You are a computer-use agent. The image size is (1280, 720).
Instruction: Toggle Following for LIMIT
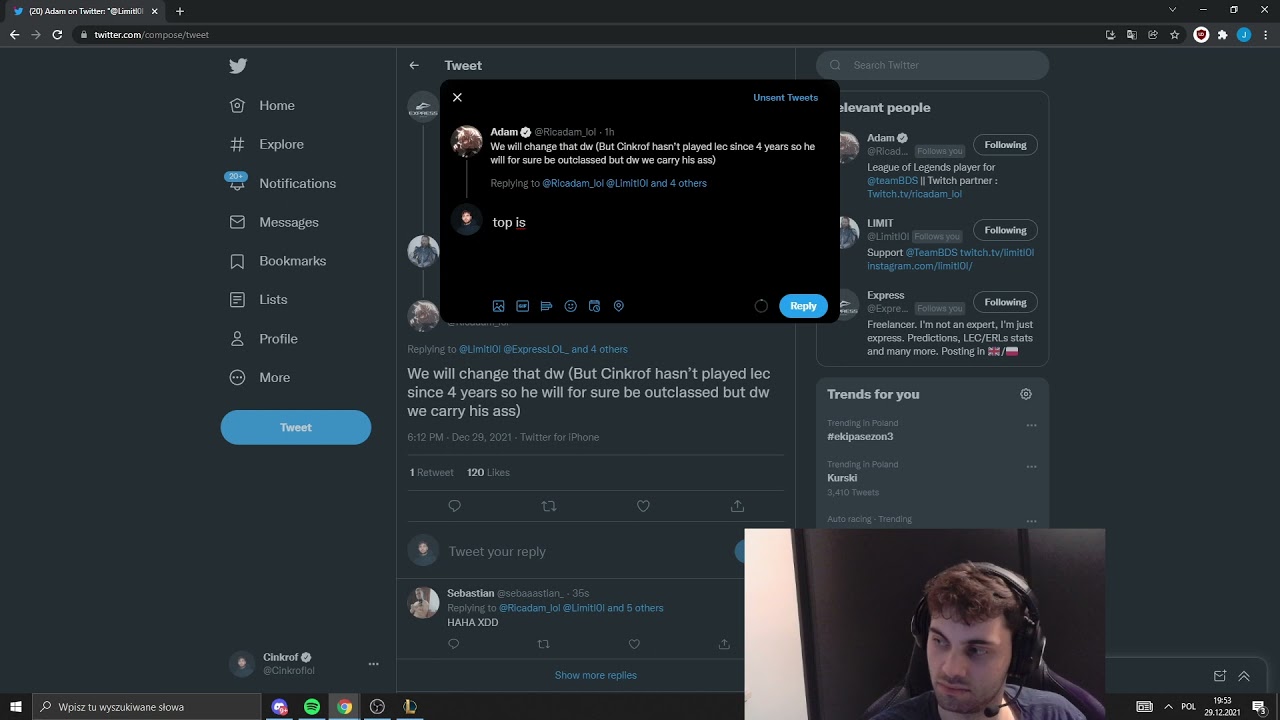[1005, 230]
